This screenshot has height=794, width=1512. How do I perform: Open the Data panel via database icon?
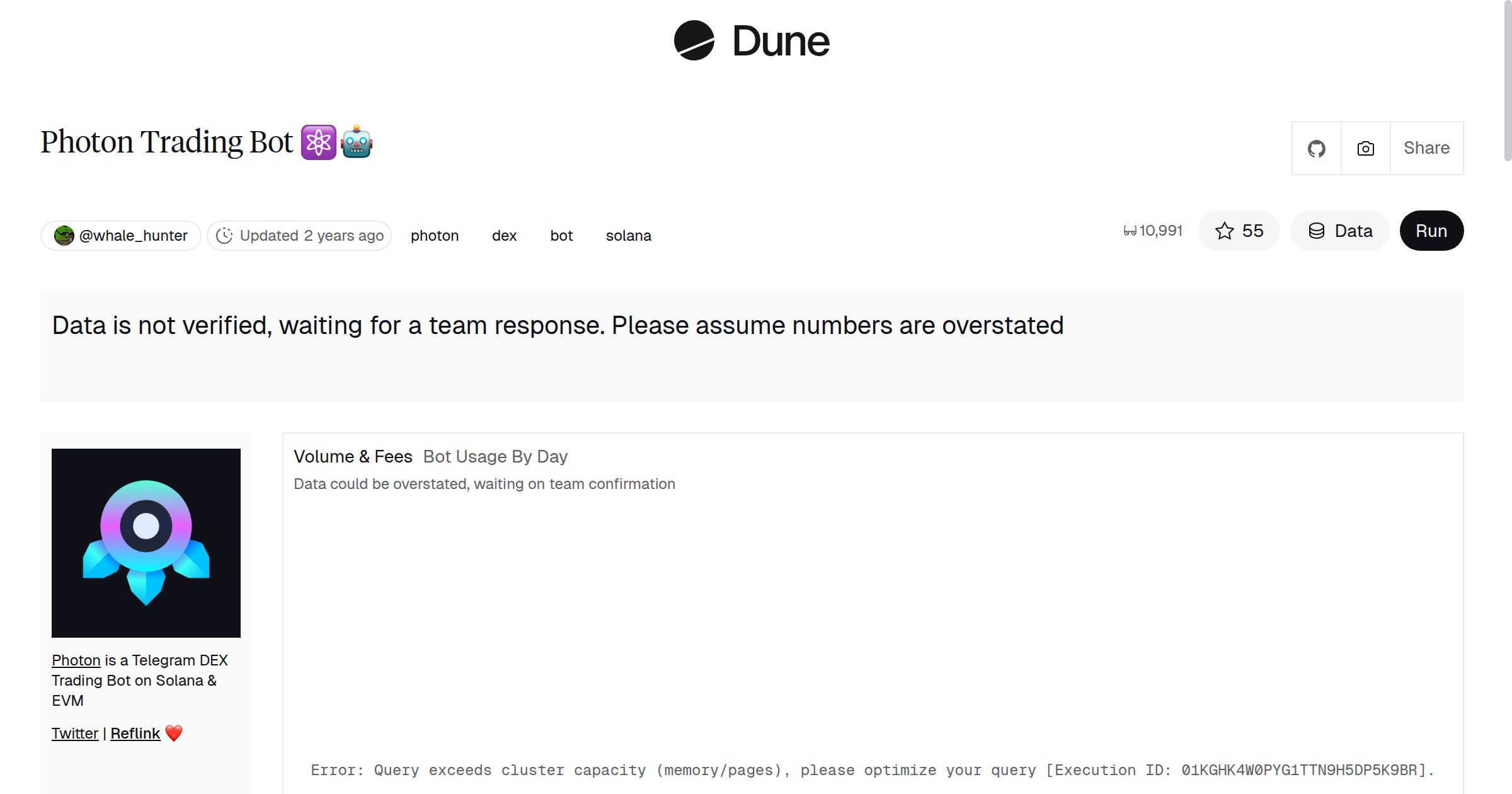tap(1339, 231)
